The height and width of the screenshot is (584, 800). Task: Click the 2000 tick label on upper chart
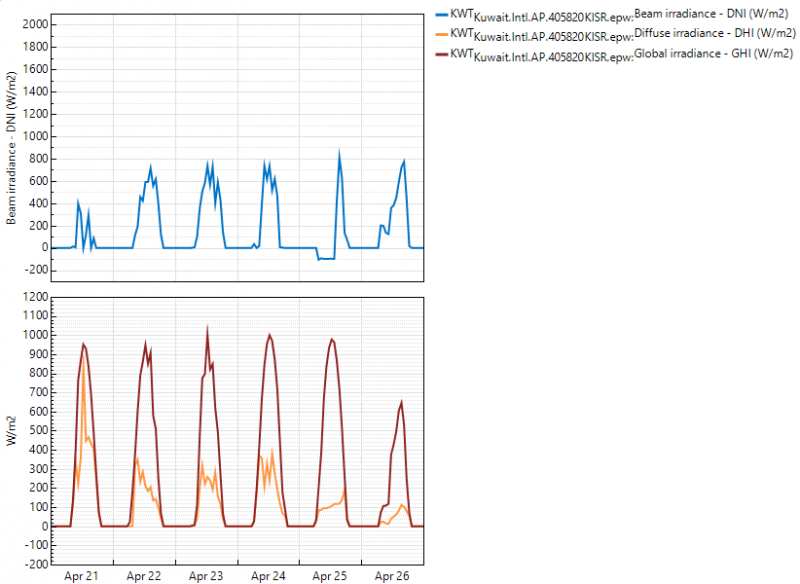click(x=33, y=23)
